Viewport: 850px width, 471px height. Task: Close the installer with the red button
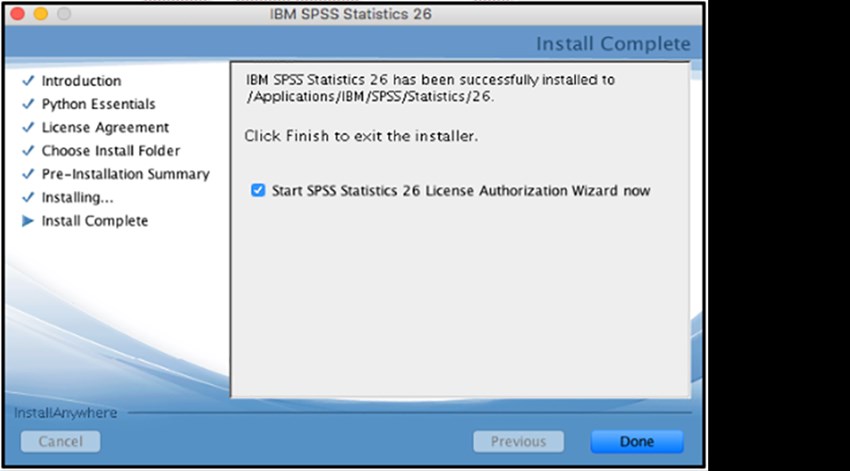click(x=17, y=14)
